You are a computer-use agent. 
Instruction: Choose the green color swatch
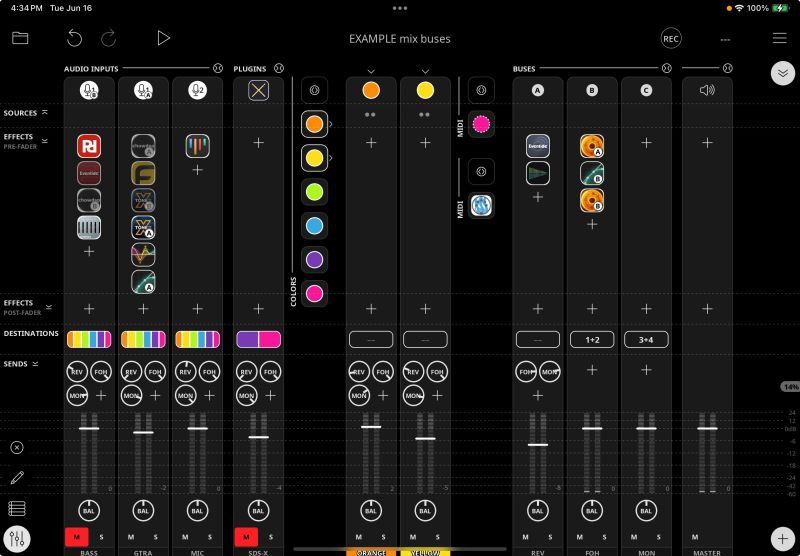(x=314, y=192)
